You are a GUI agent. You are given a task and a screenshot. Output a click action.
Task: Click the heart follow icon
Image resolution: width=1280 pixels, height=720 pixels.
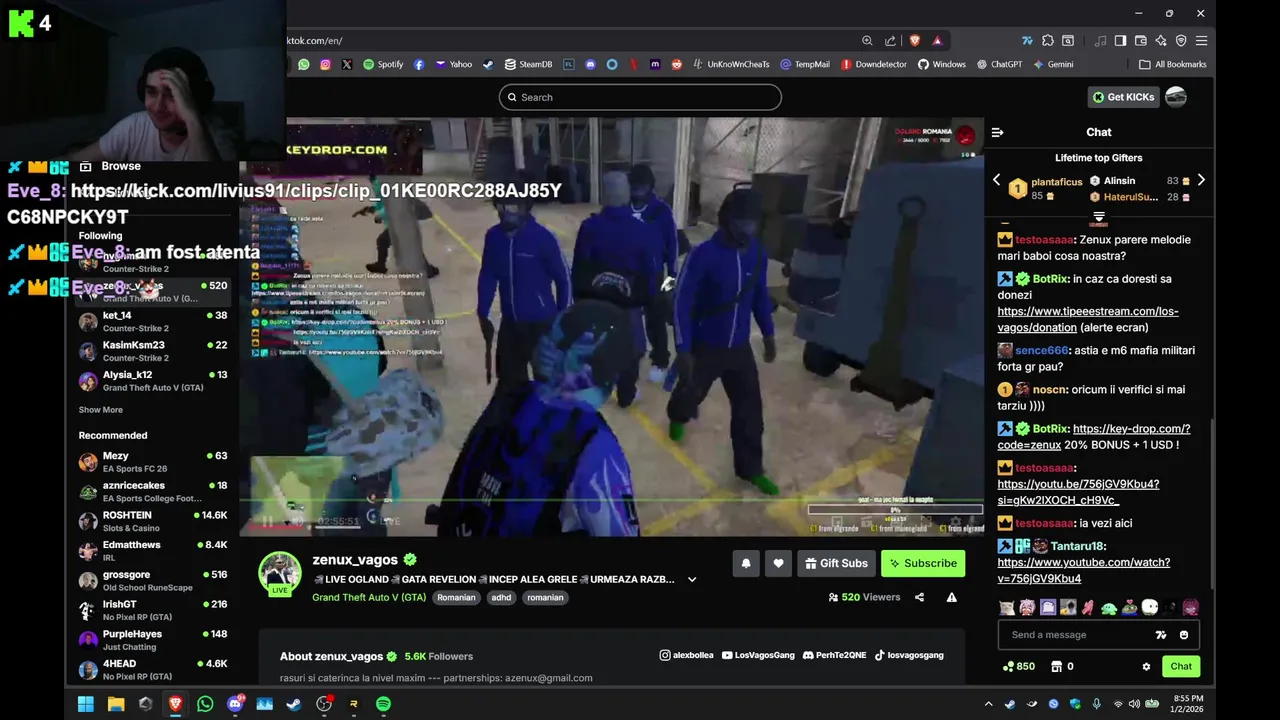click(x=779, y=563)
